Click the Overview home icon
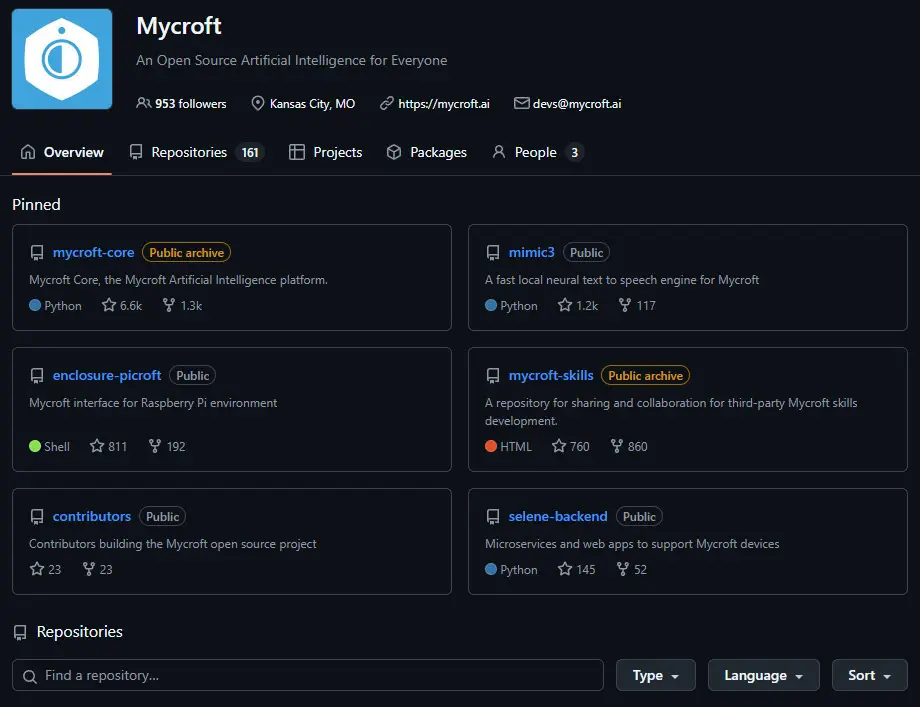 coord(28,152)
